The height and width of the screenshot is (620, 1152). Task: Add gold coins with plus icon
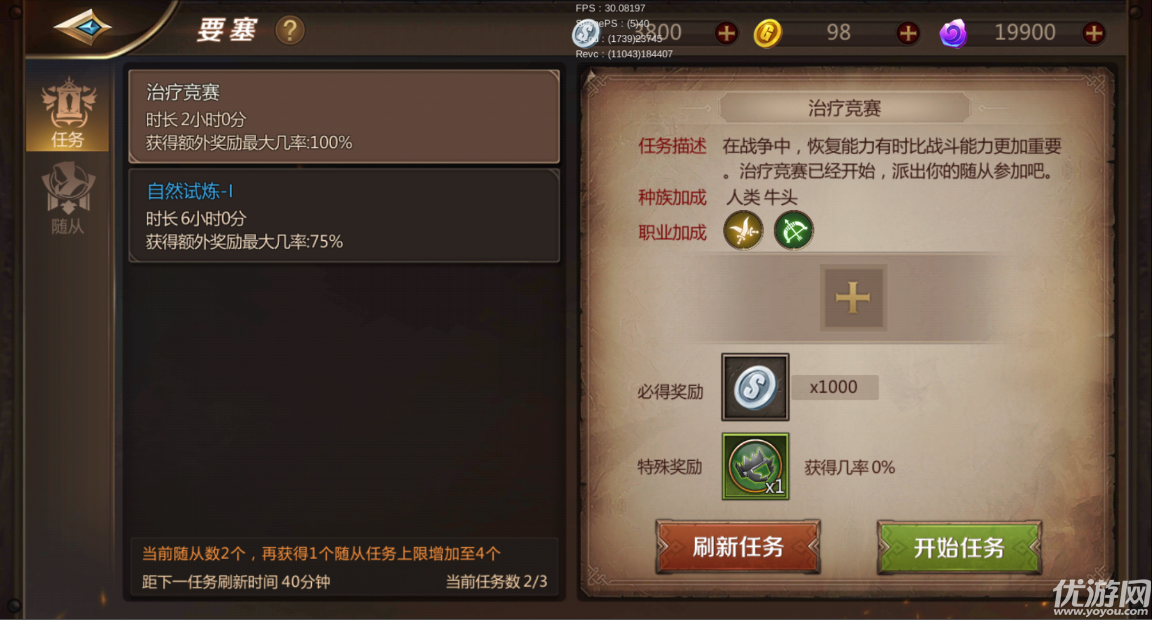[x=908, y=33]
